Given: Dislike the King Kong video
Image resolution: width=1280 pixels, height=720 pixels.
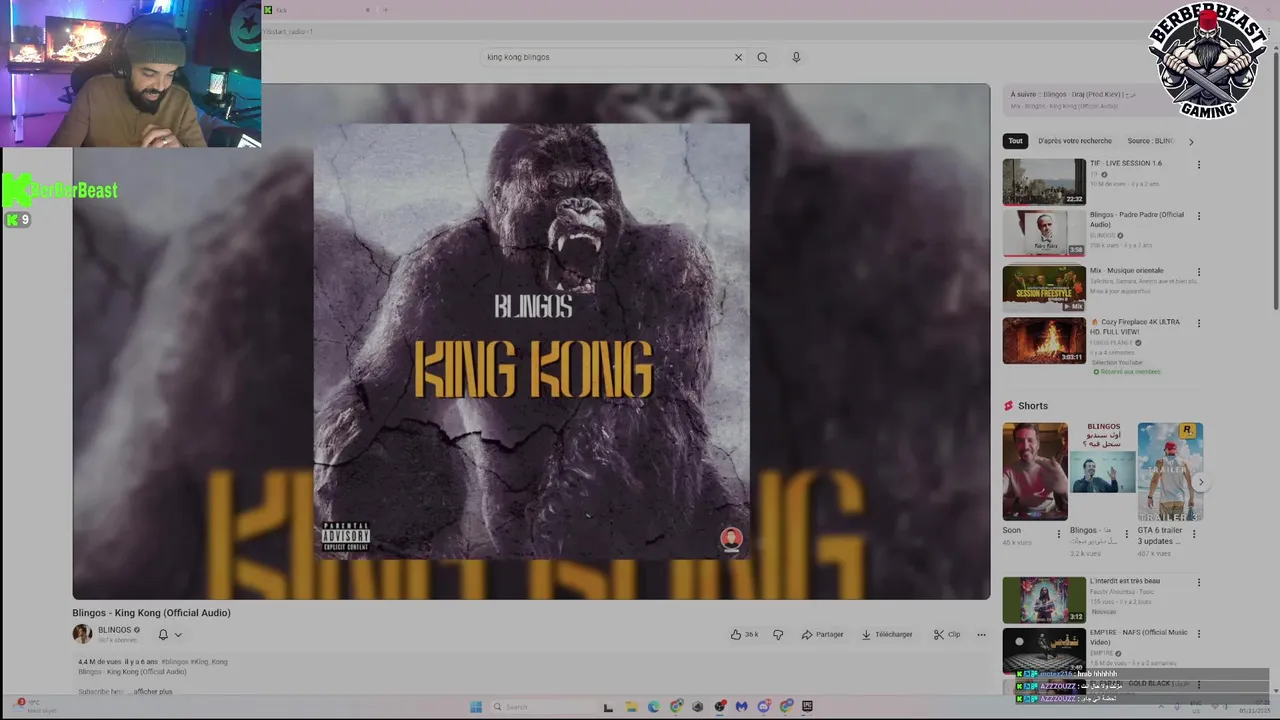Looking at the screenshot, I should [778, 634].
